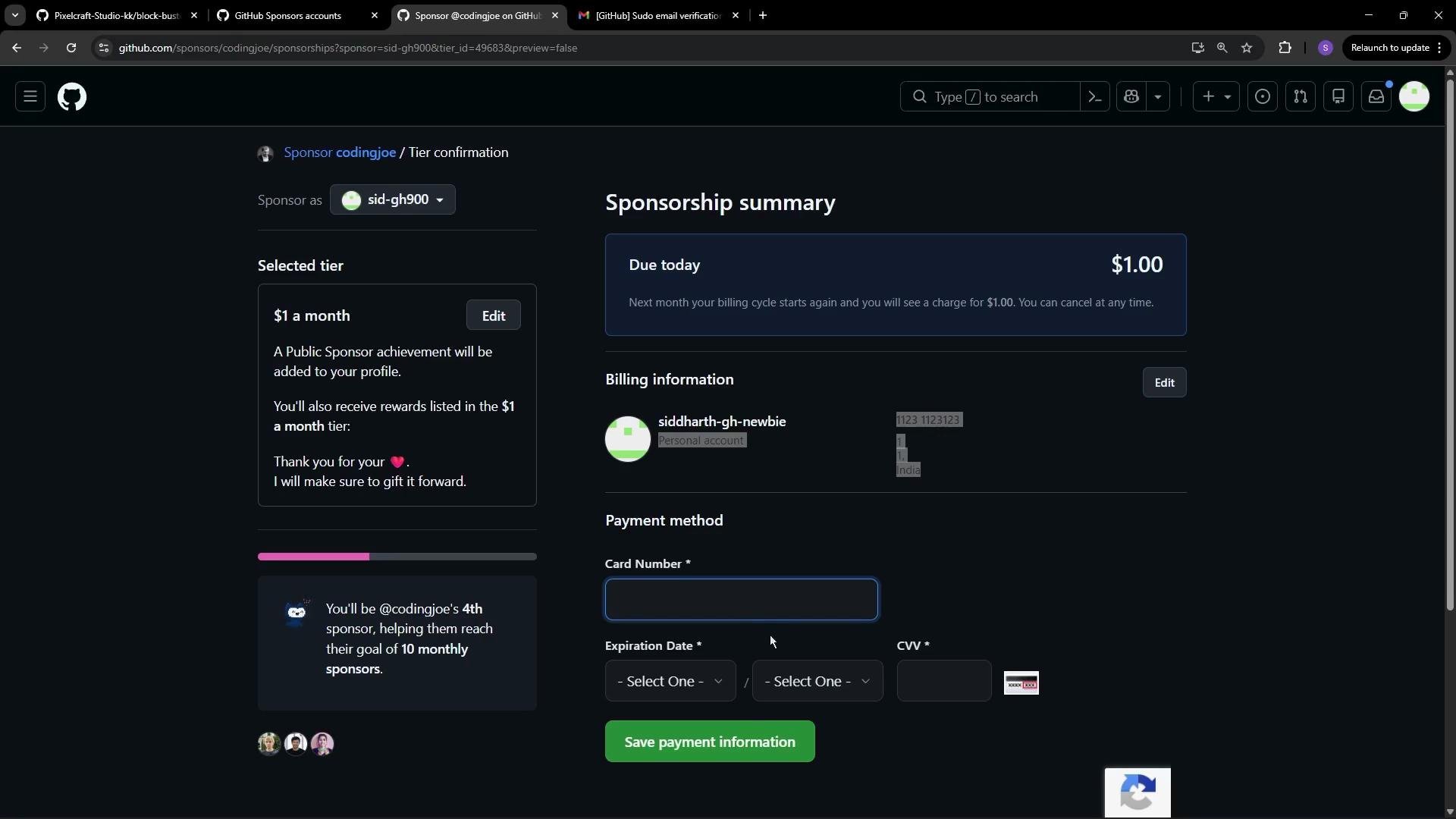Click the Hubot mascot icon
Viewport: 1456px width, 819px height.
pyautogui.click(x=297, y=611)
